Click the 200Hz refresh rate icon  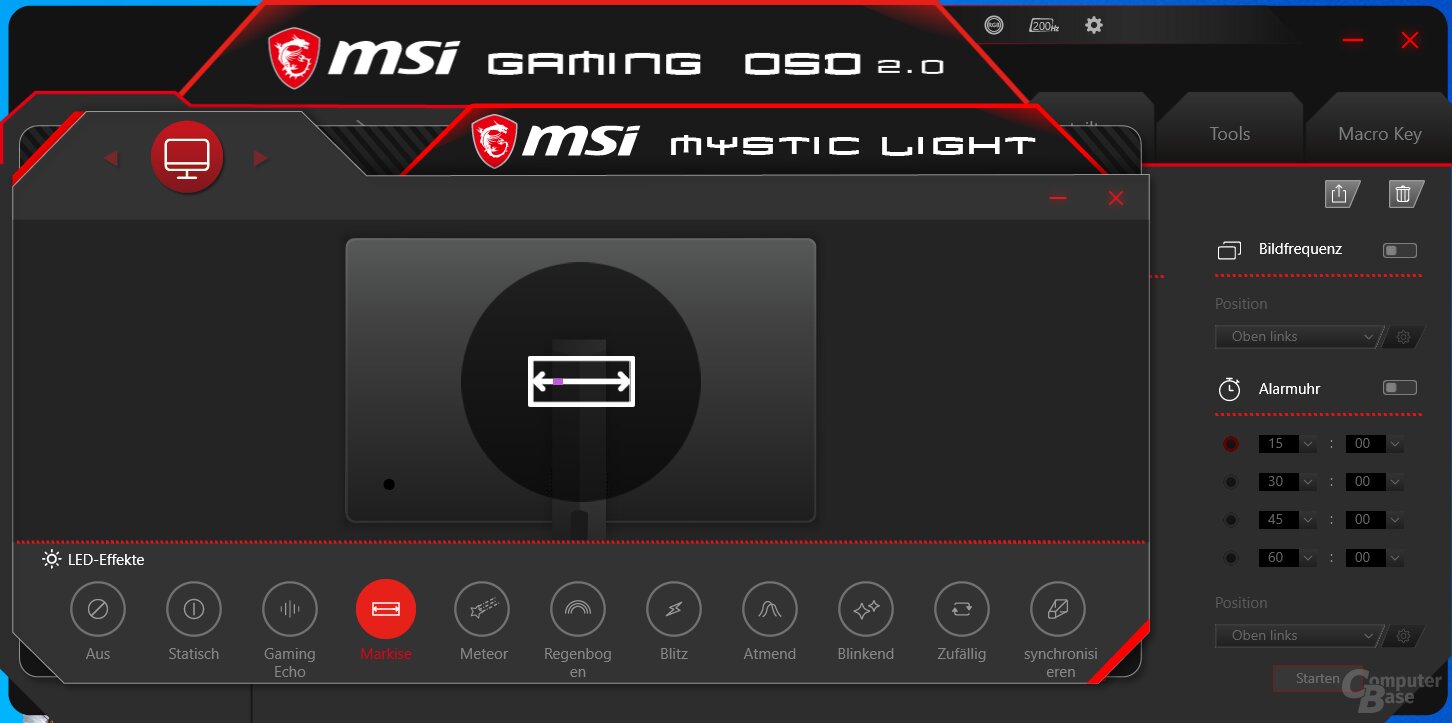coord(1044,26)
